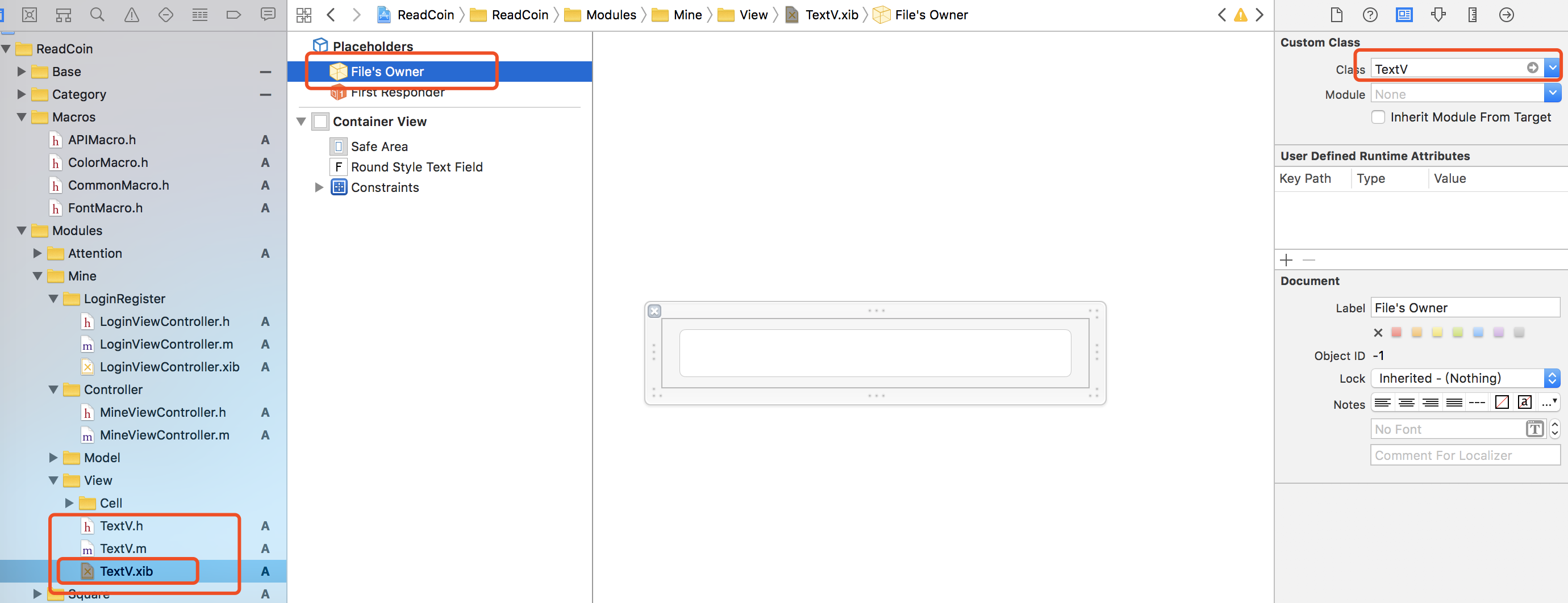This screenshot has width=1568, height=603.
Task: Open the debug navigator
Action: [199, 15]
